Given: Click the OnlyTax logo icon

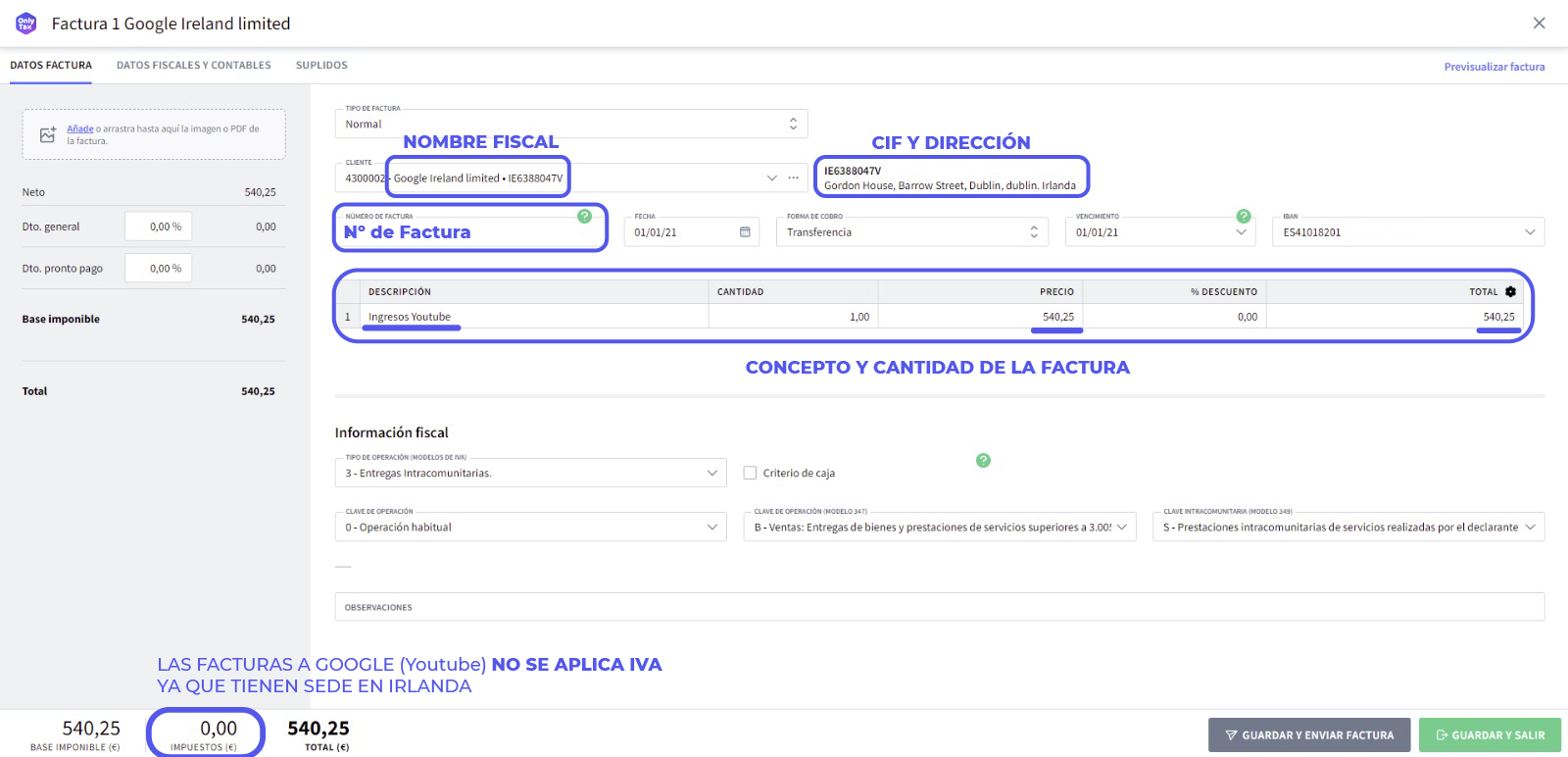Looking at the screenshot, I should tap(25, 24).
